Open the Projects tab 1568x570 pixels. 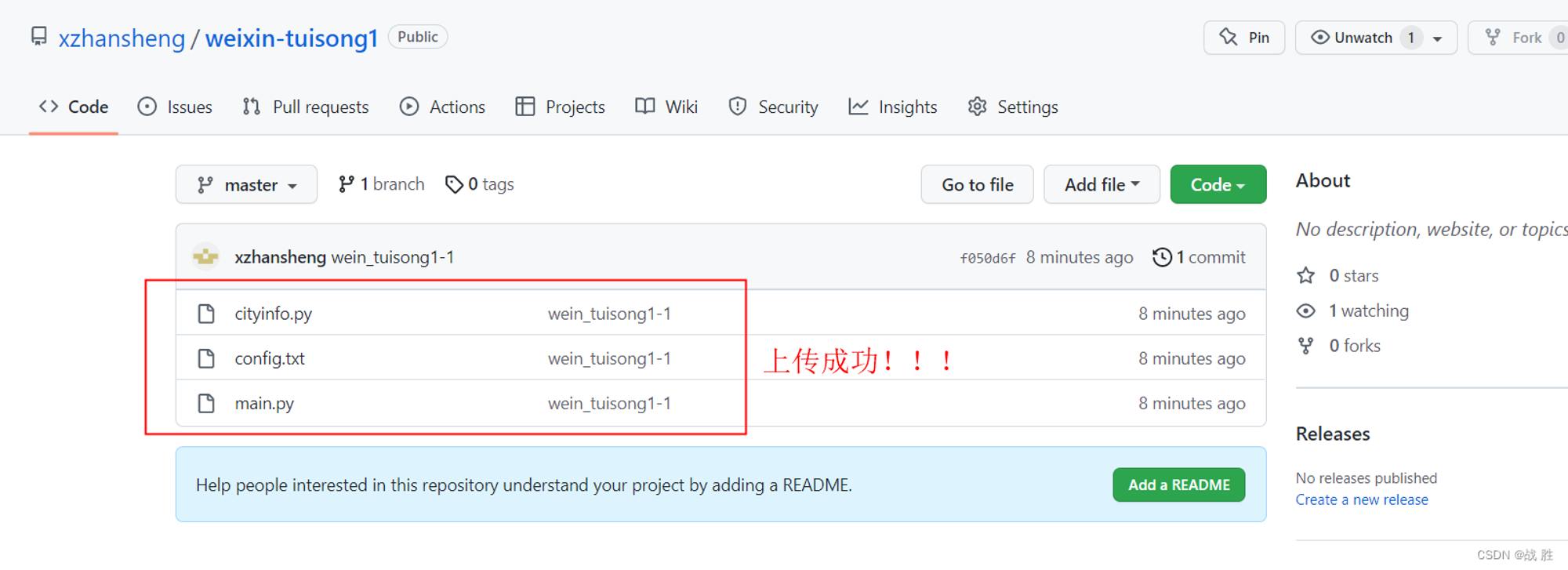(x=560, y=107)
